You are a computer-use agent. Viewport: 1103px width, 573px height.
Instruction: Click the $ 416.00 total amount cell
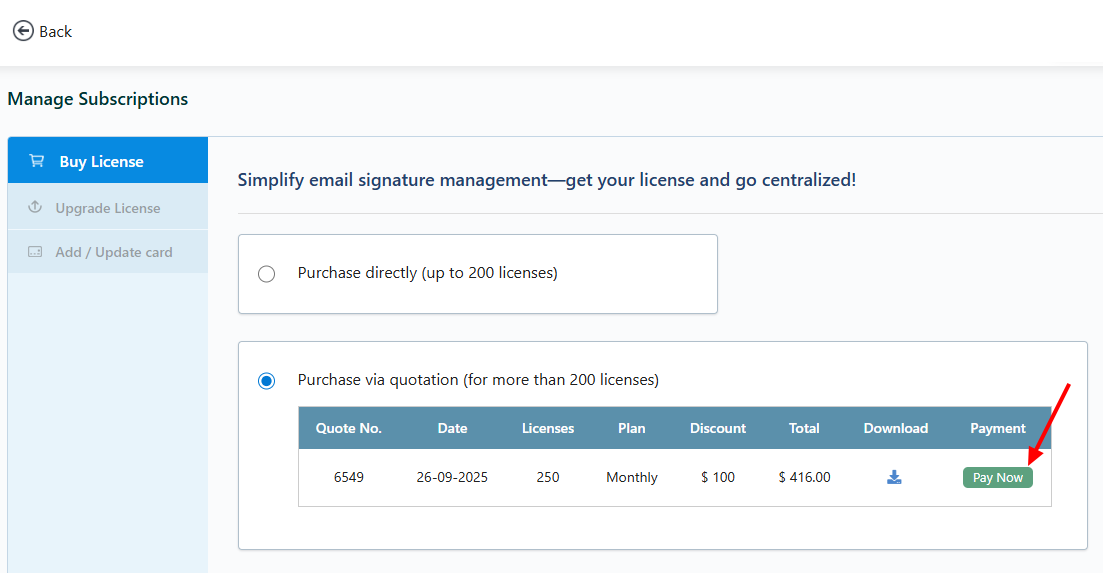click(x=804, y=478)
